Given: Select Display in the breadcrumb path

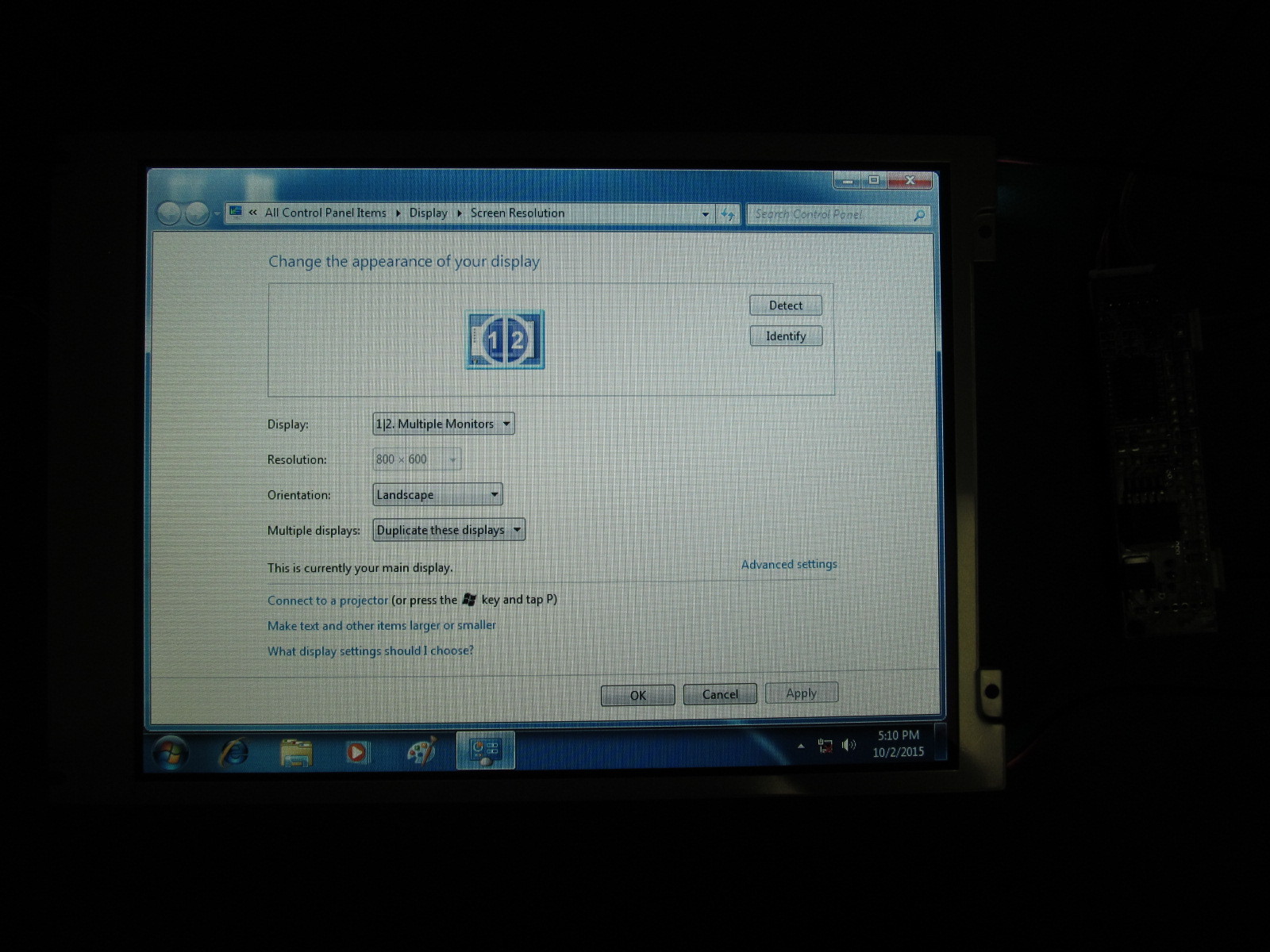Looking at the screenshot, I should pyautogui.click(x=428, y=213).
